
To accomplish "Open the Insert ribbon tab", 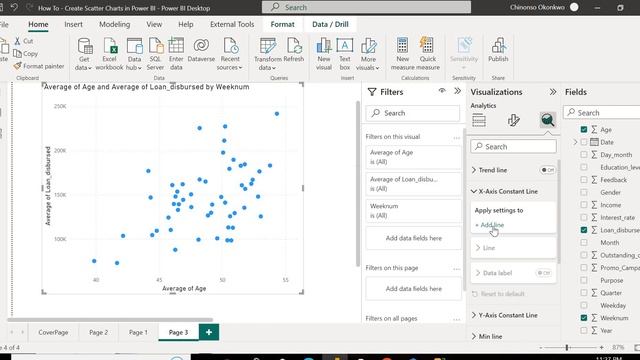I will [x=73, y=24].
